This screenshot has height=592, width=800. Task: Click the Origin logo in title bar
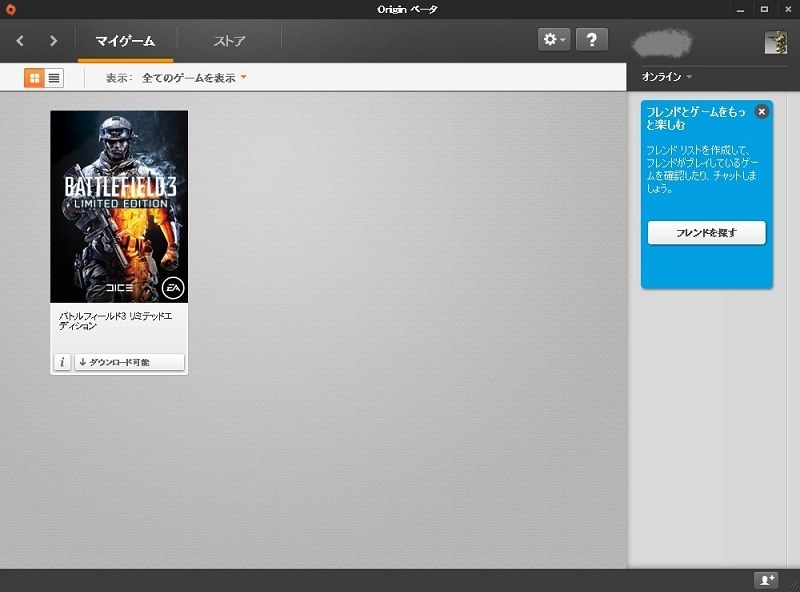10,9
